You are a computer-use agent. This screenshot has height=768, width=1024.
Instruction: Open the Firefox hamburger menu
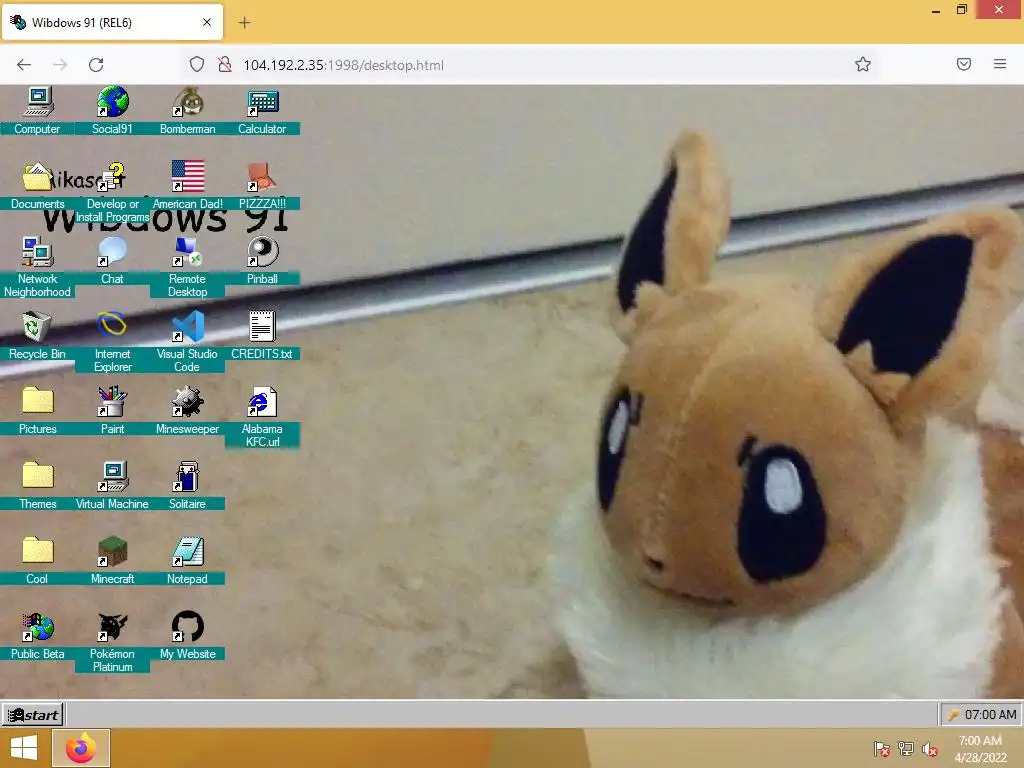pos(1000,65)
